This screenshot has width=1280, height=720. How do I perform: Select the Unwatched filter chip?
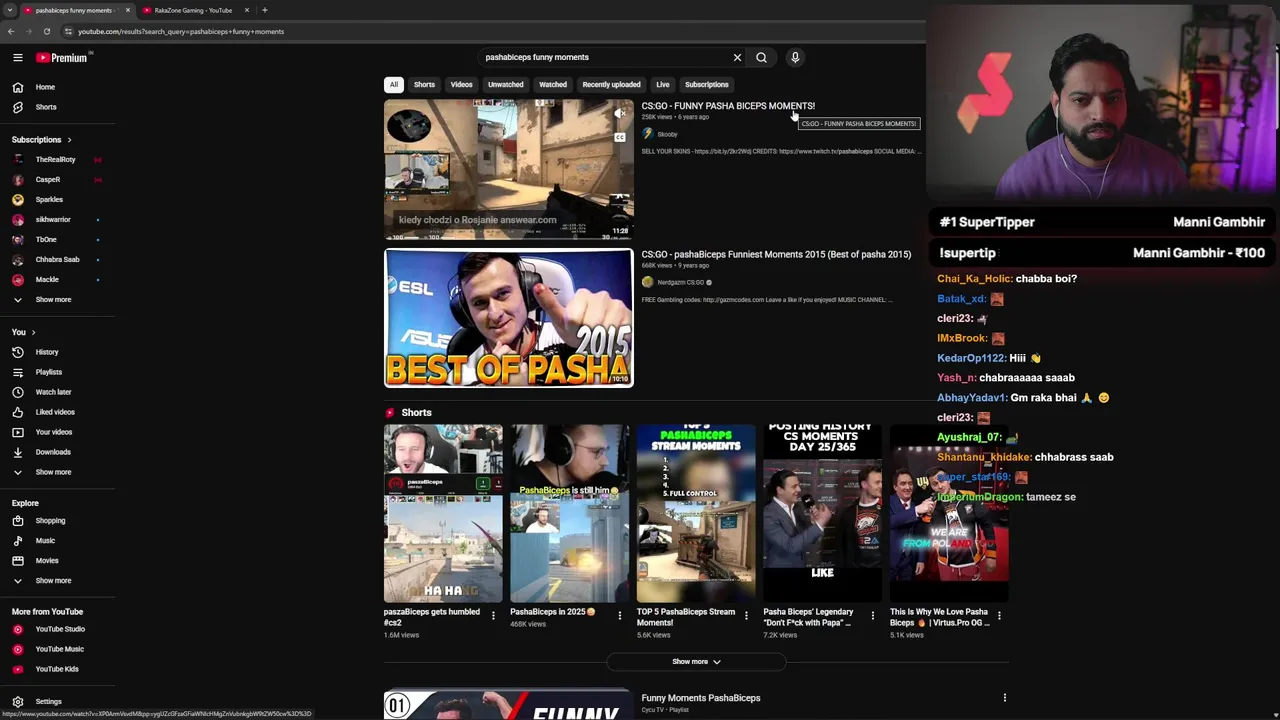[505, 85]
